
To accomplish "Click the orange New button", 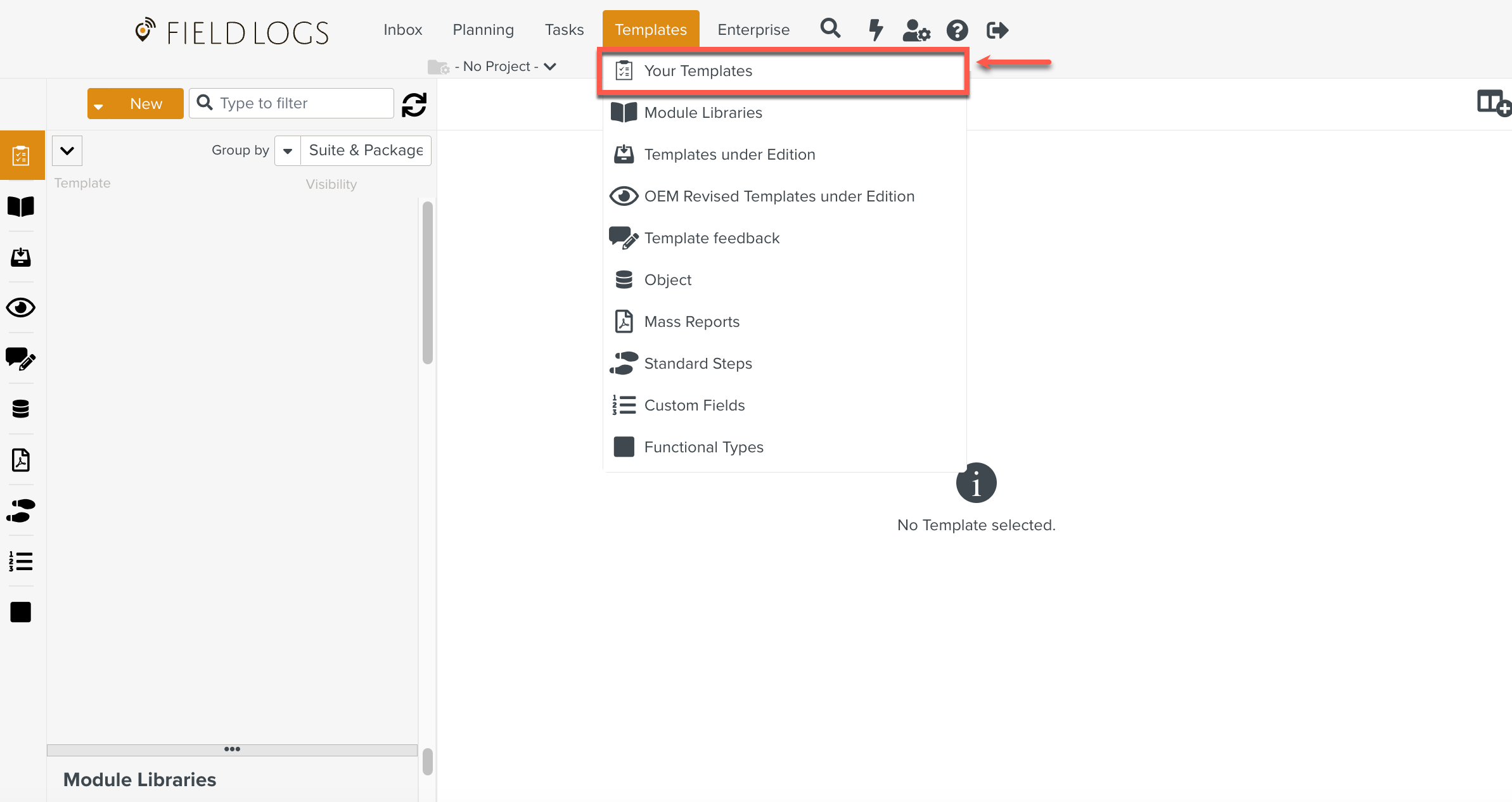I will click(146, 104).
